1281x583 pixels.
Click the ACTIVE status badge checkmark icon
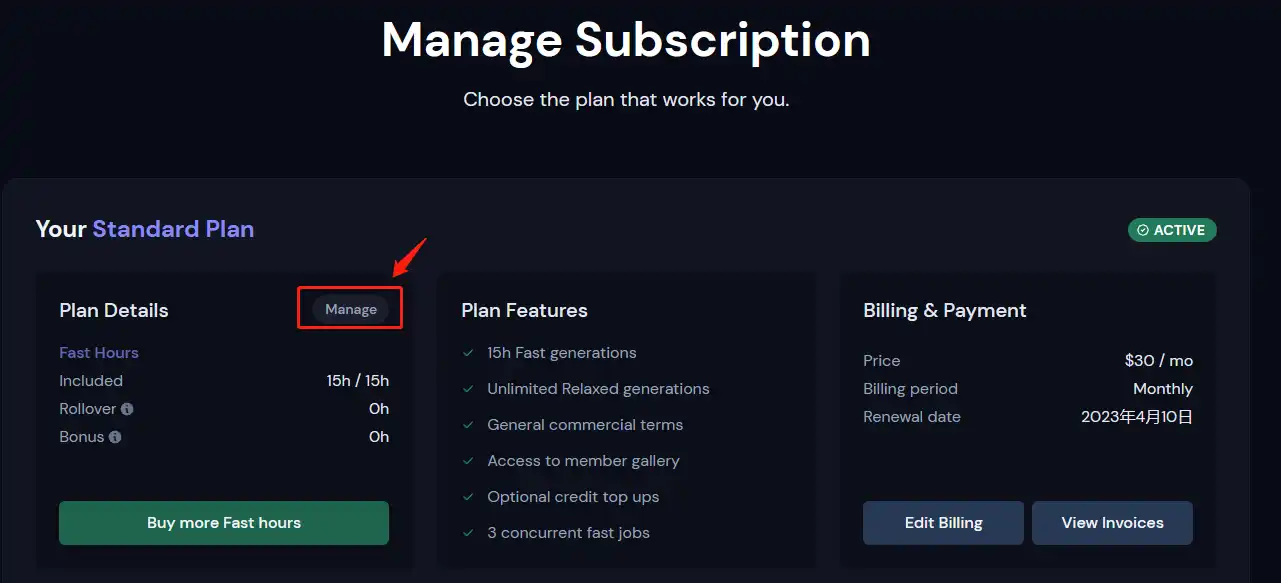(1142, 230)
